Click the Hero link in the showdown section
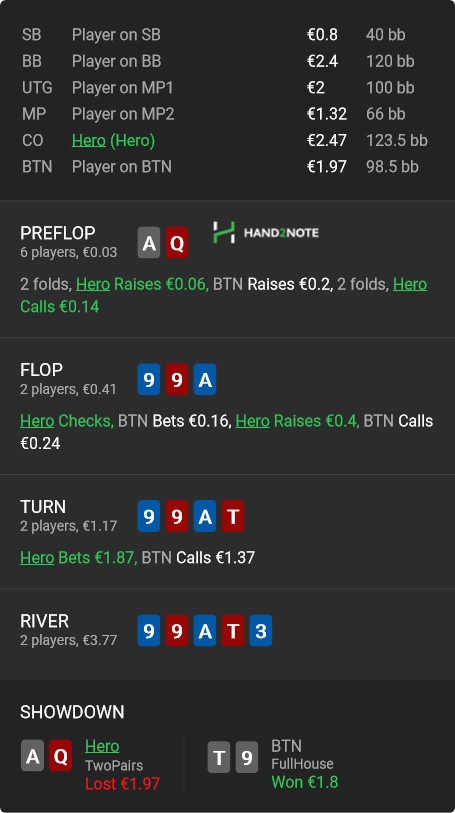 (102, 746)
